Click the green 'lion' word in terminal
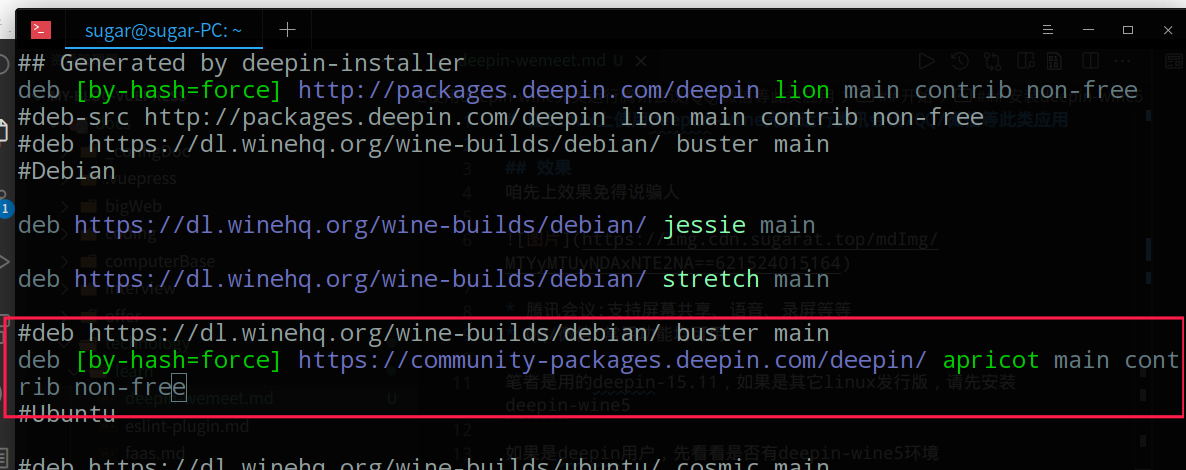Screen dimensions: 1186x470 pos(803,91)
